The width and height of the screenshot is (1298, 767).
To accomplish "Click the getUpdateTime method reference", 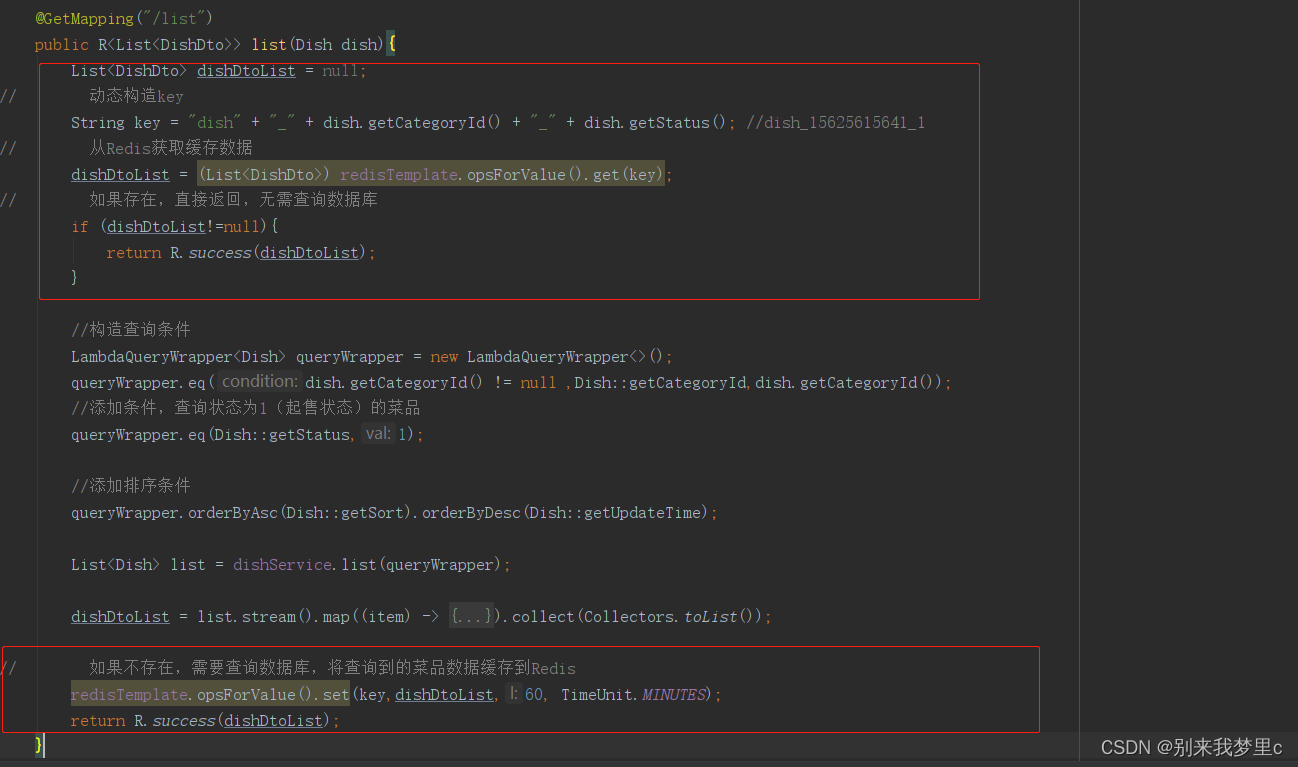I will (640, 512).
